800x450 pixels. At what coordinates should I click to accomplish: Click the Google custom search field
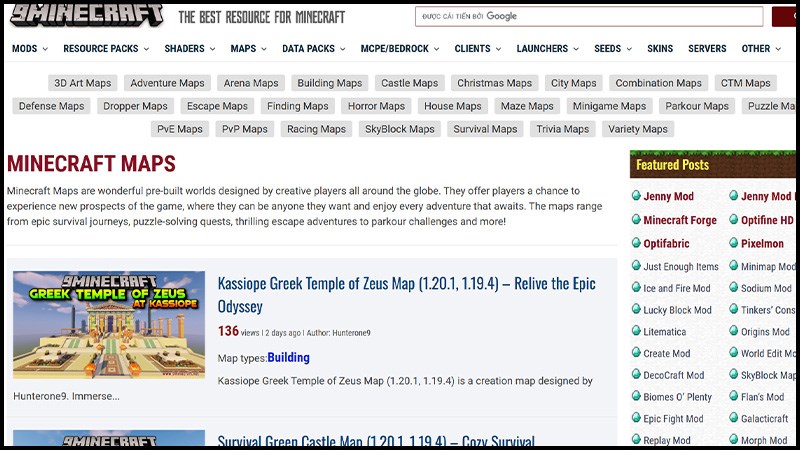tap(589, 16)
